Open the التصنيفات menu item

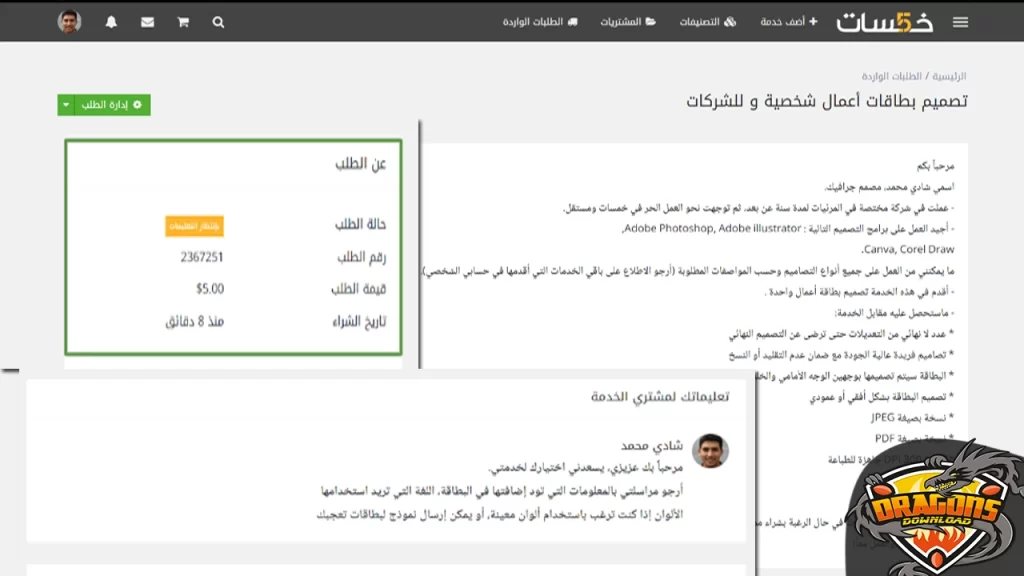(700, 21)
